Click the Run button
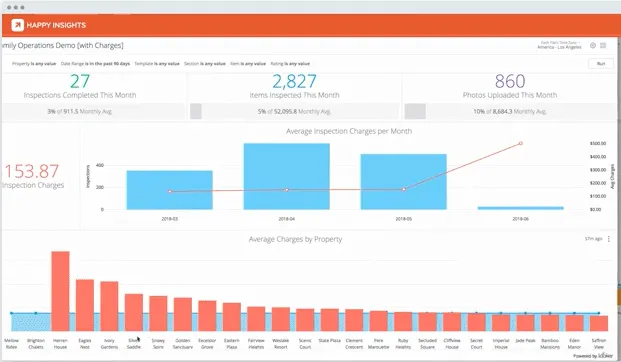The height and width of the screenshot is (362, 621). (601, 63)
